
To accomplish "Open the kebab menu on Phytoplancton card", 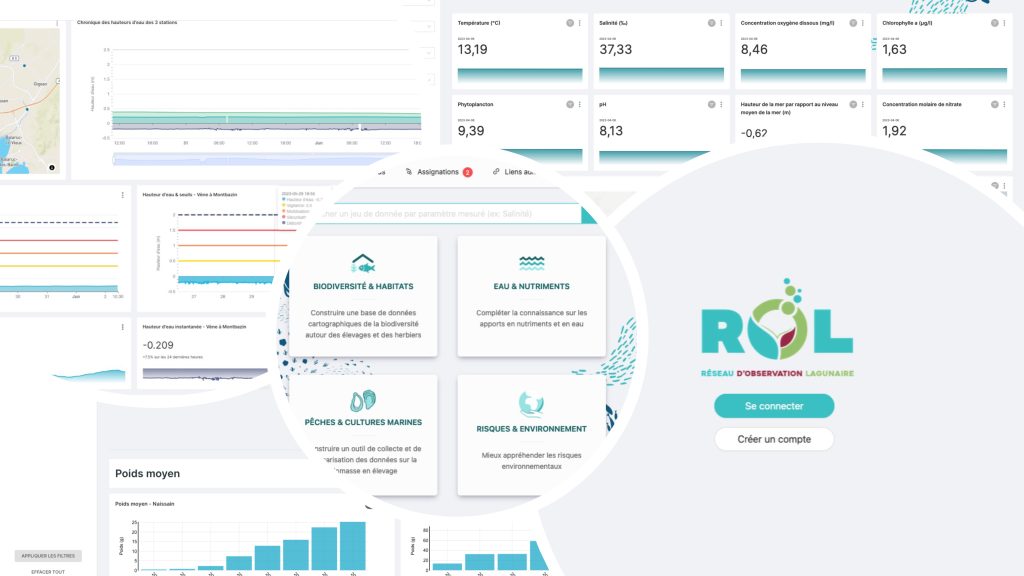I will [x=579, y=104].
